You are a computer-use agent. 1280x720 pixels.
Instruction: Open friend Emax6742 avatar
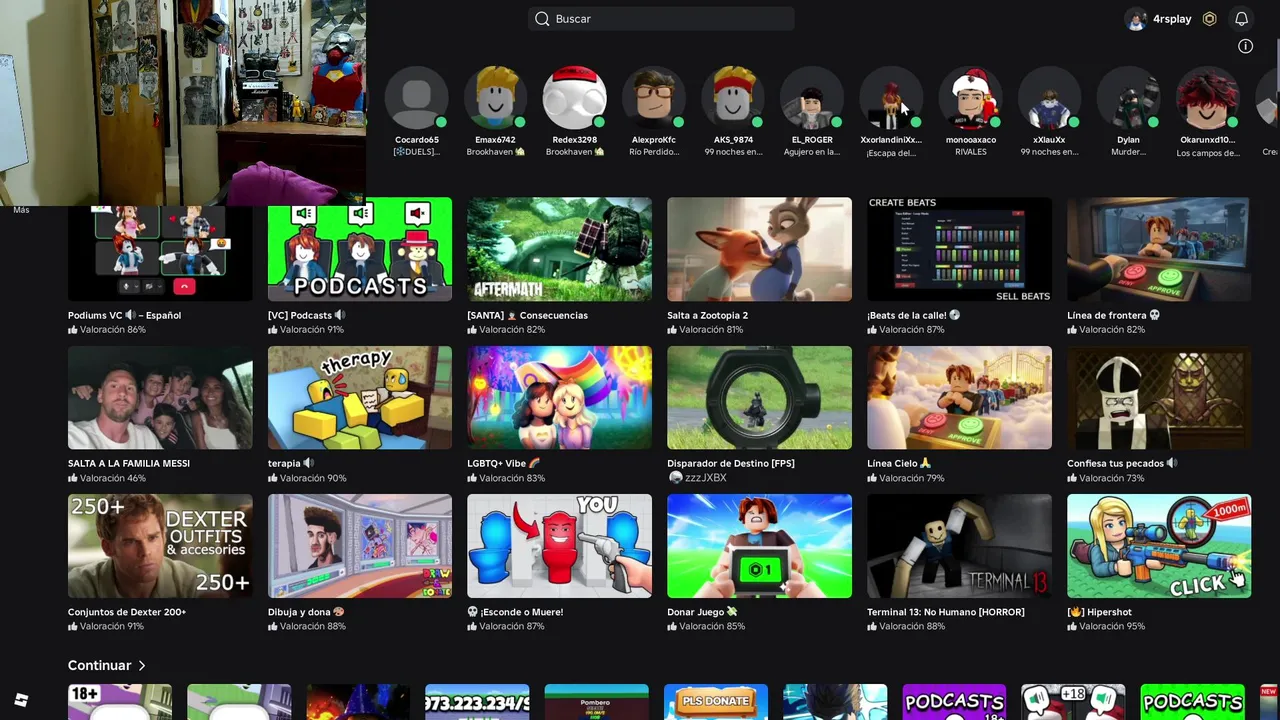[495, 98]
